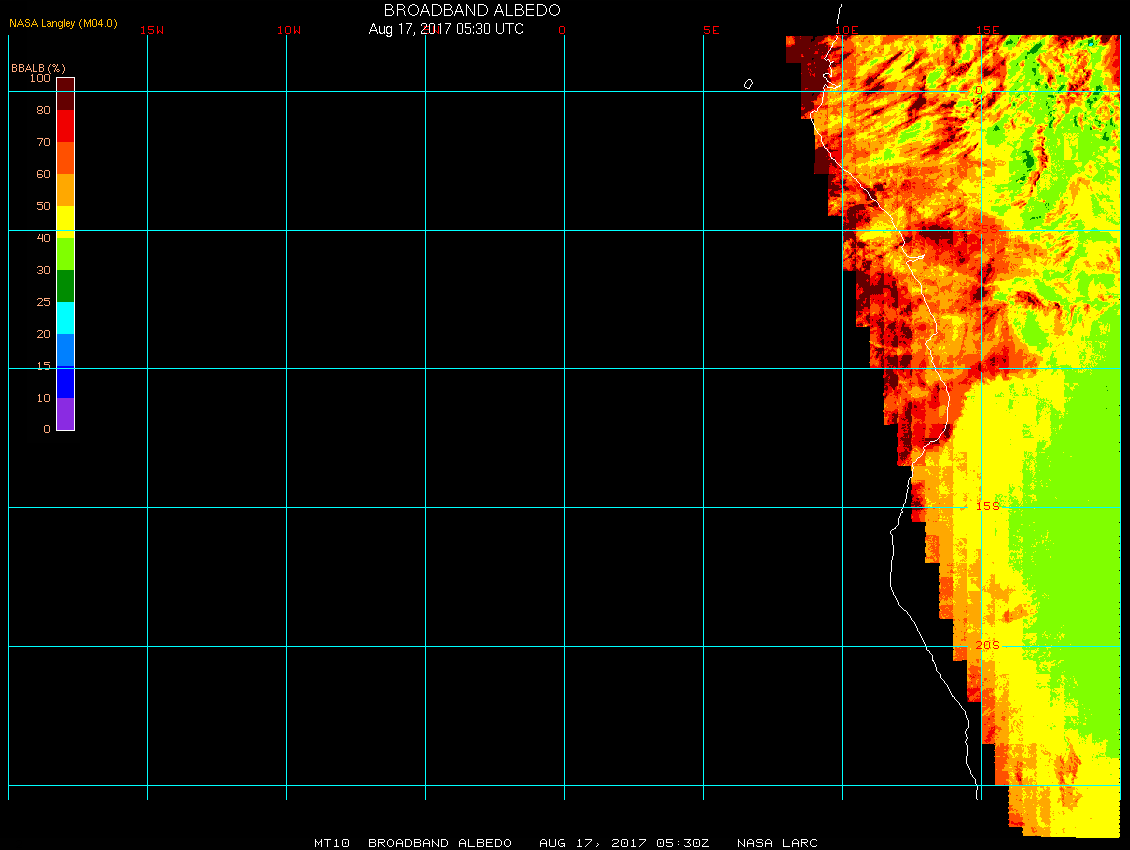Click the cyan 20-25% colorbar segment
This screenshot has width=1130, height=850.
pos(65,318)
